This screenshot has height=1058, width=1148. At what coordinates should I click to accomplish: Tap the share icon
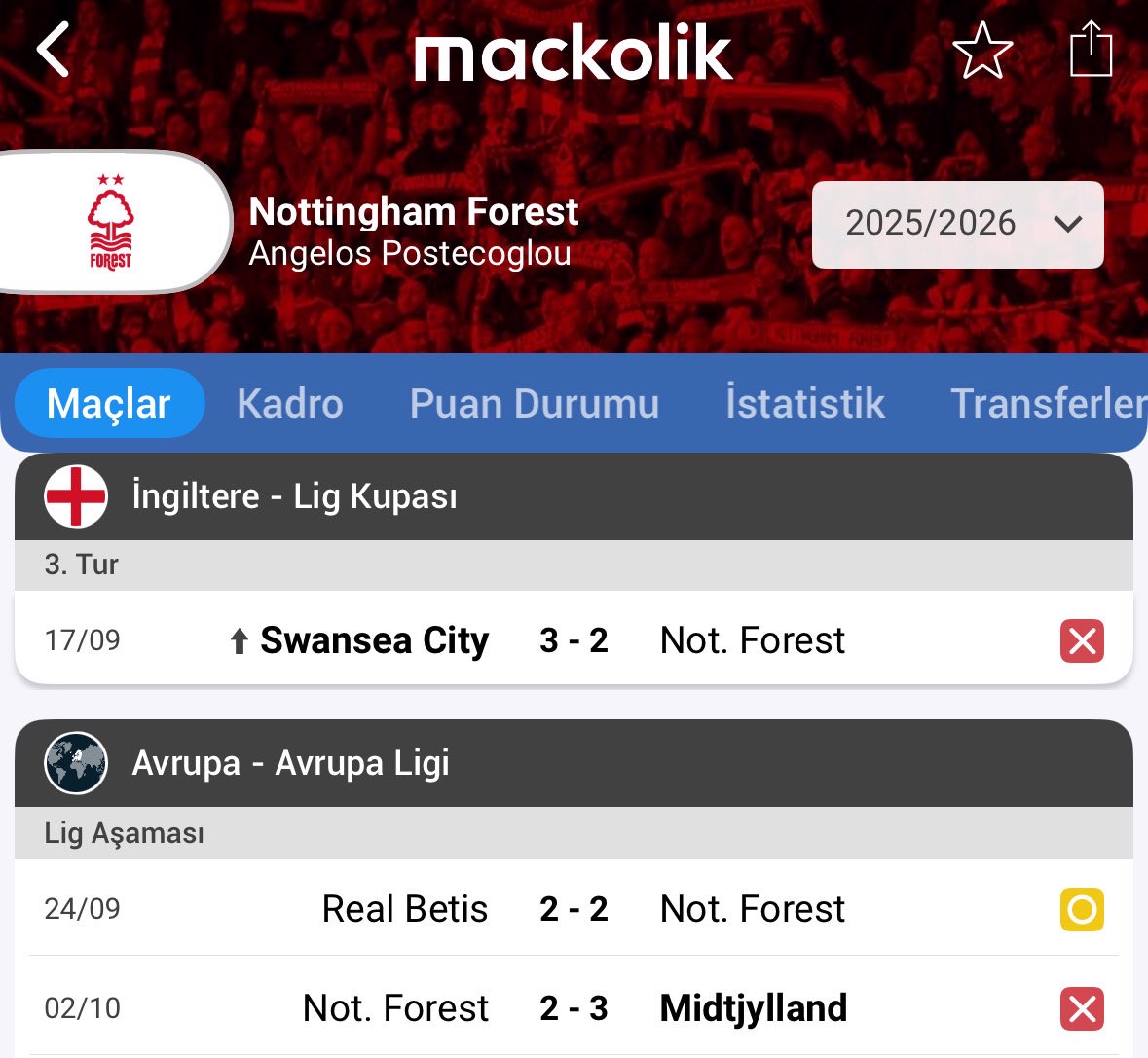(x=1091, y=49)
